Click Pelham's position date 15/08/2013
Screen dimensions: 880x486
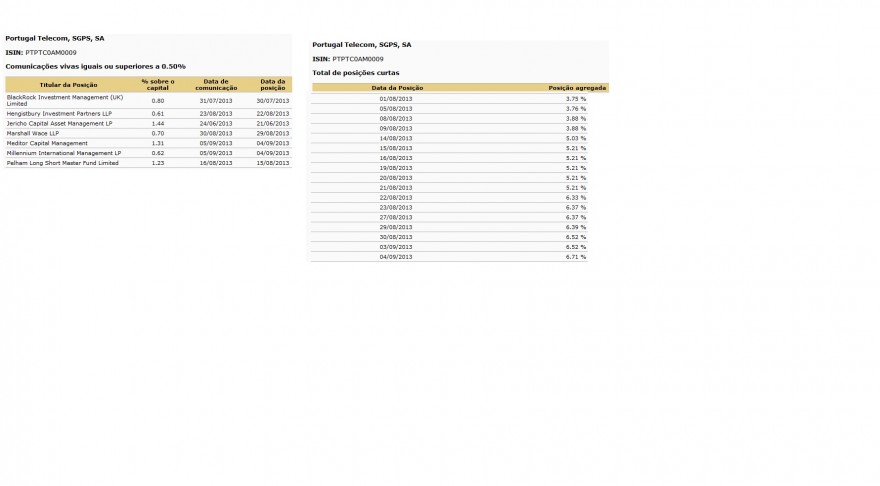[273, 163]
